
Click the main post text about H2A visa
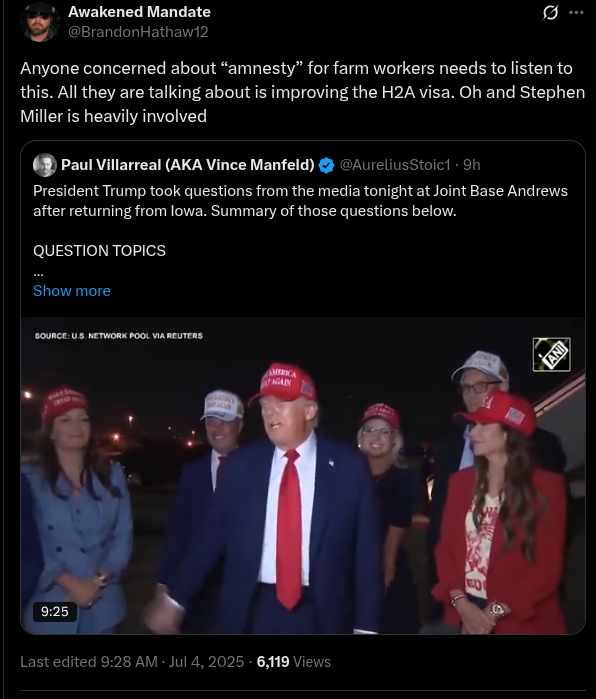(x=302, y=92)
